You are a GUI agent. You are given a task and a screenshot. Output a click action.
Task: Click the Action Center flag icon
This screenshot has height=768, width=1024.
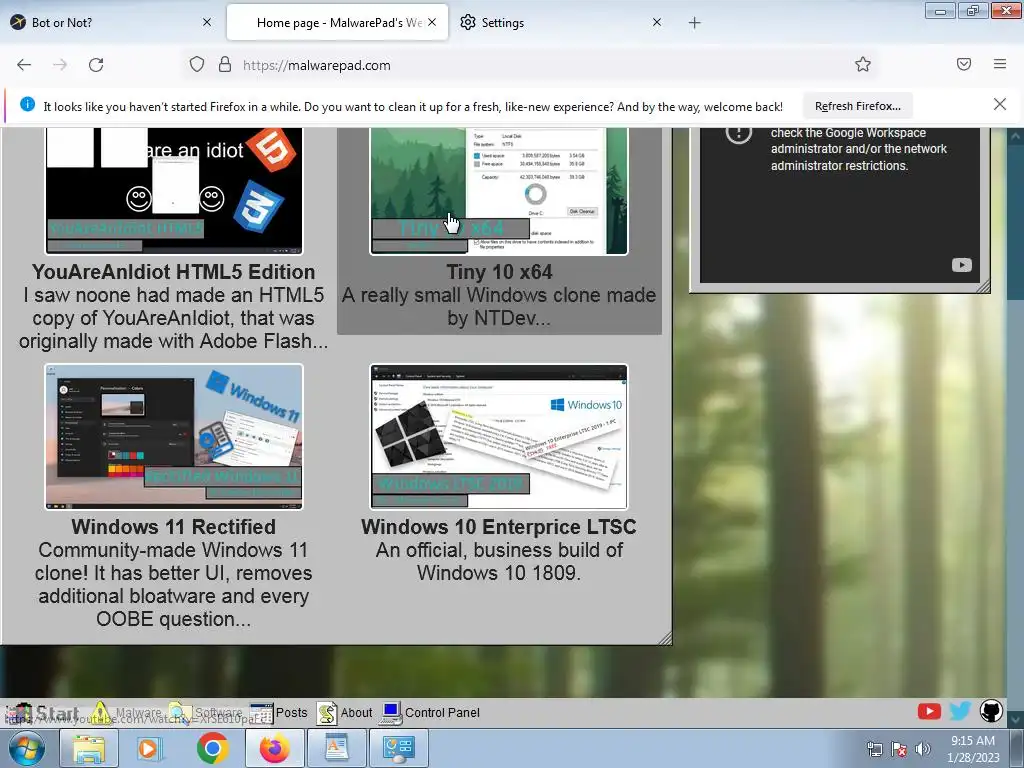899,749
